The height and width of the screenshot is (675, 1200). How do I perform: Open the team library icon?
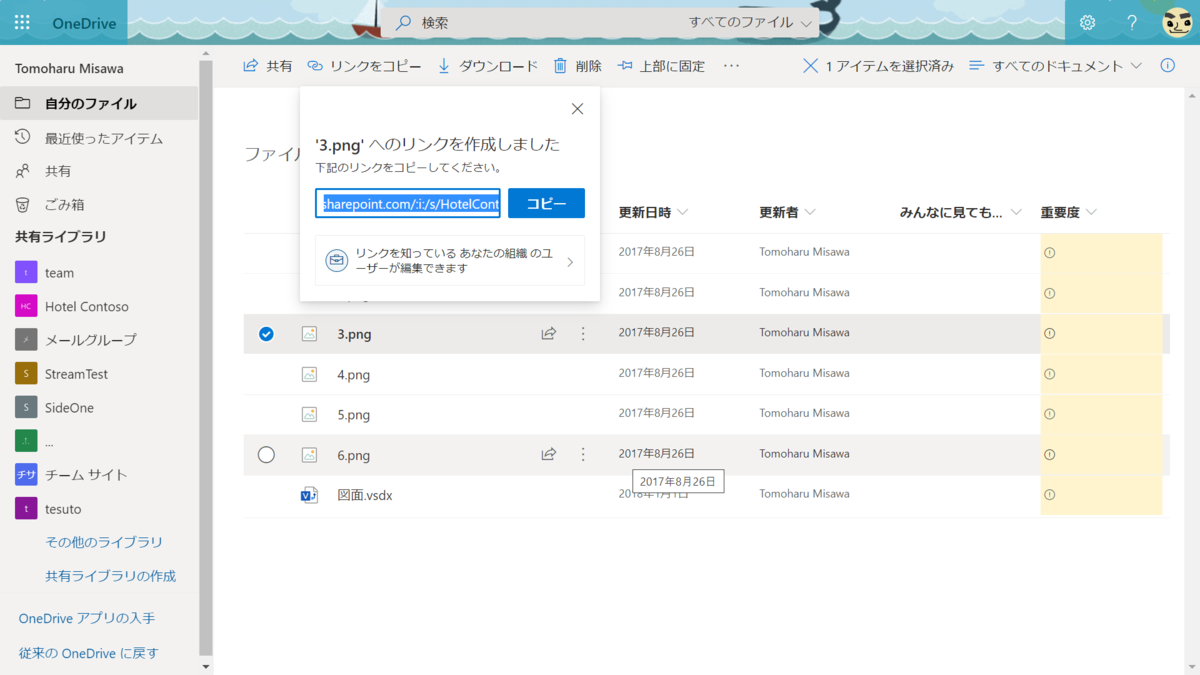pos(26,272)
